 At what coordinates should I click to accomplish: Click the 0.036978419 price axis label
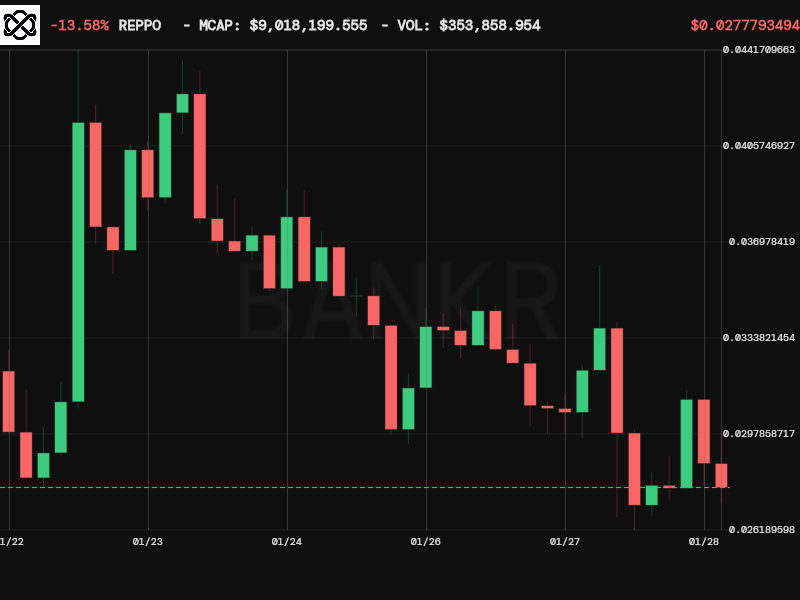tap(762, 242)
